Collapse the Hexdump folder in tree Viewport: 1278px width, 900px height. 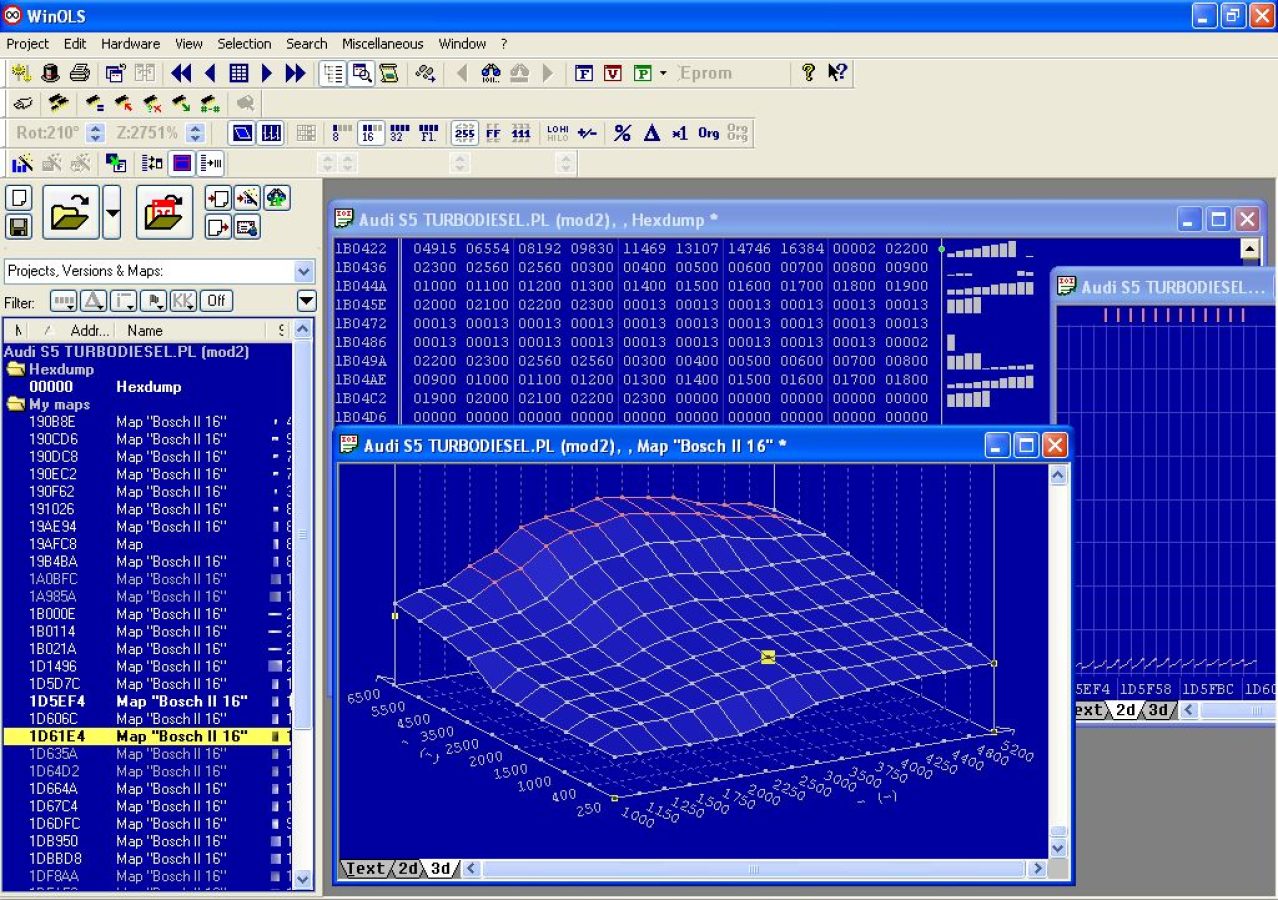coord(14,369)
